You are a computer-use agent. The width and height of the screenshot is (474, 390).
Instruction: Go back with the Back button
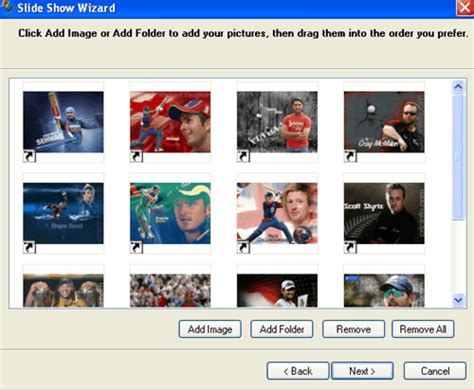(x=298, y=371)
